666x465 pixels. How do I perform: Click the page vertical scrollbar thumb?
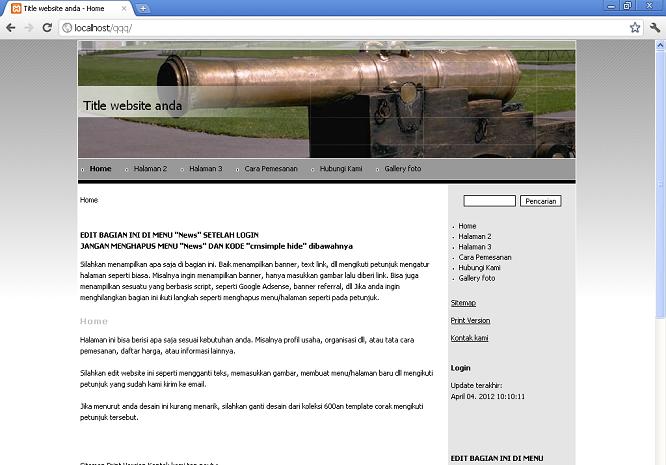[x=660, y=183]
